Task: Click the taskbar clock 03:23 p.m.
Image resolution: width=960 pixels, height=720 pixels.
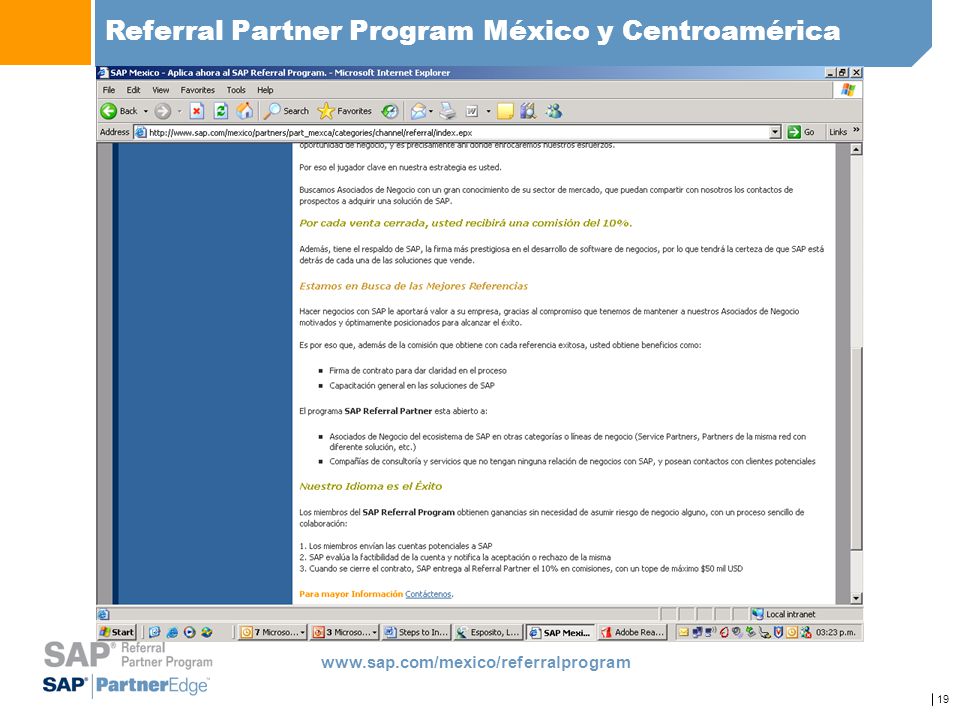Action: tap(835, 632)
